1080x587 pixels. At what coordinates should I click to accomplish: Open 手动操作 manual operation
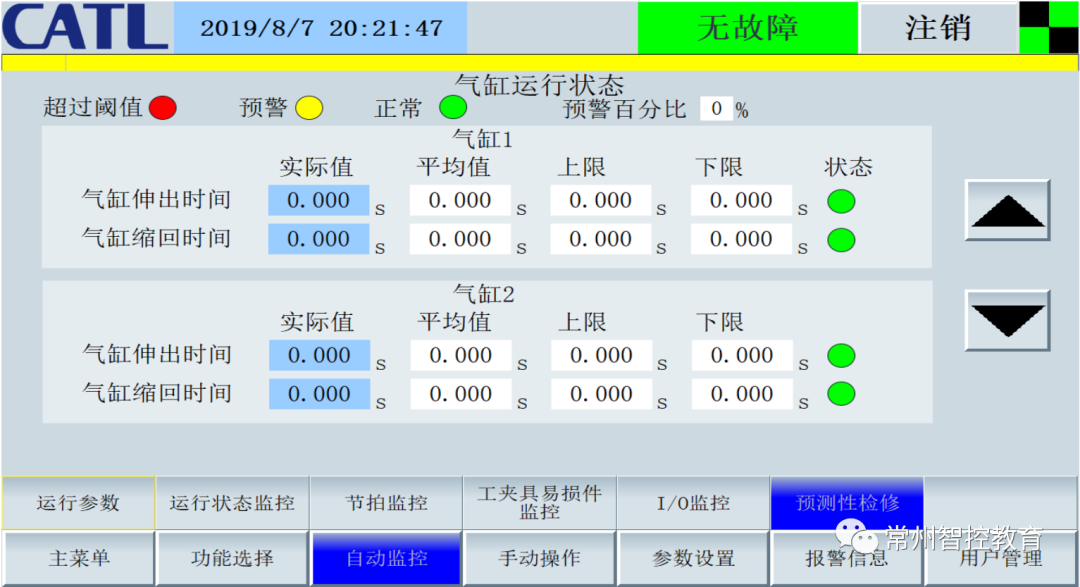pyautogui.click(x=539, y=558)
